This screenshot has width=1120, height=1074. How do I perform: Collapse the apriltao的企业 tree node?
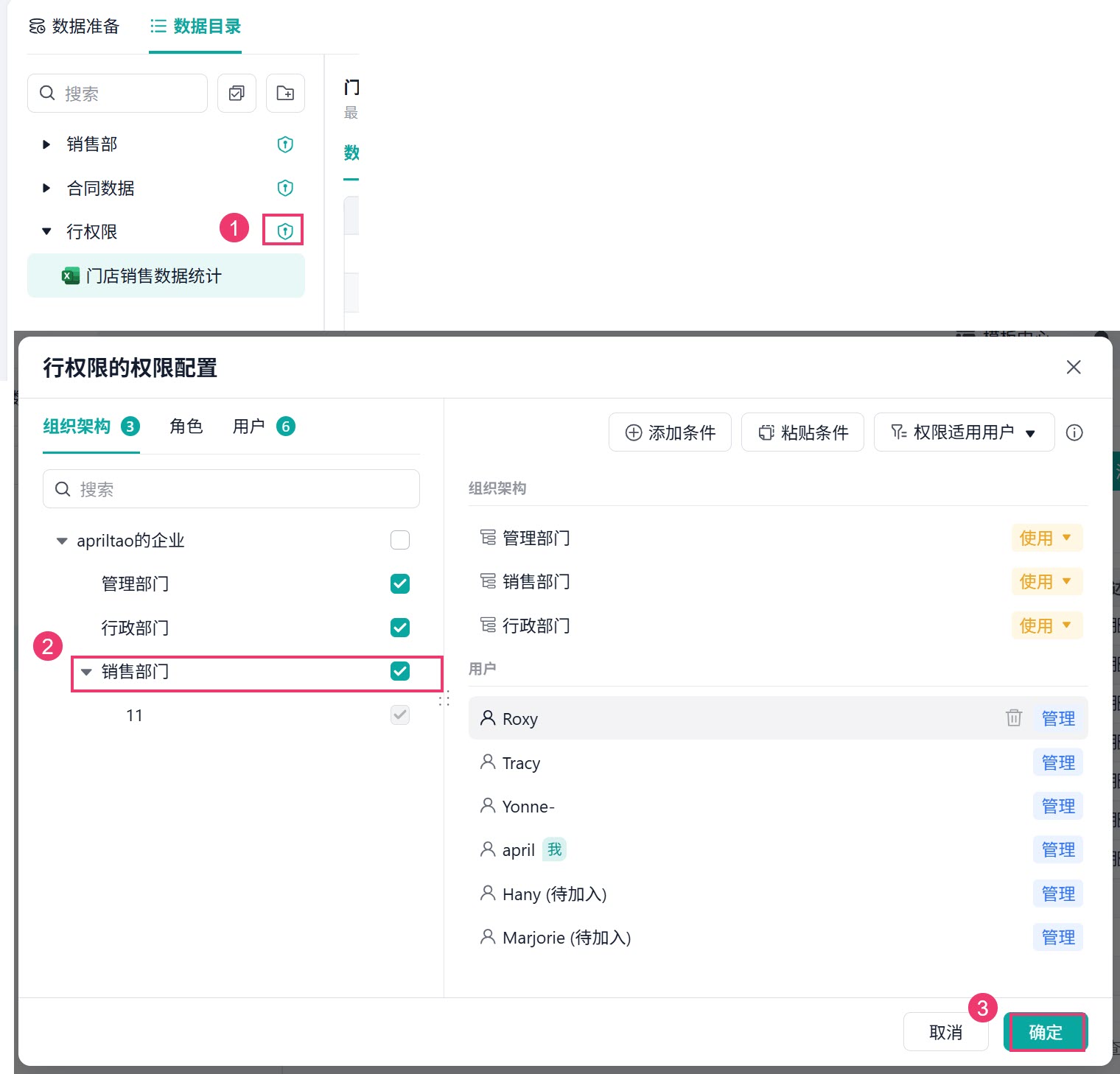[x=62, y=541]
